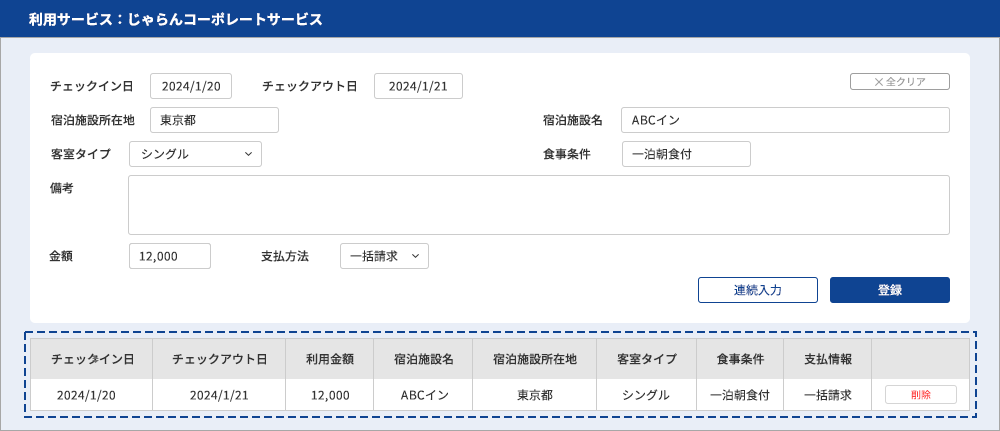Click the 宿泊施設所在地 table column header

click(534, 359)
